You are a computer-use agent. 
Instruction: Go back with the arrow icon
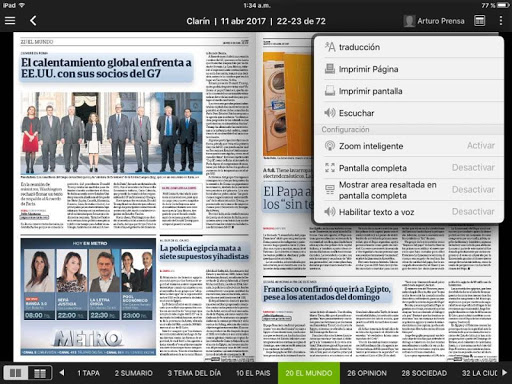tap(33, 21)
